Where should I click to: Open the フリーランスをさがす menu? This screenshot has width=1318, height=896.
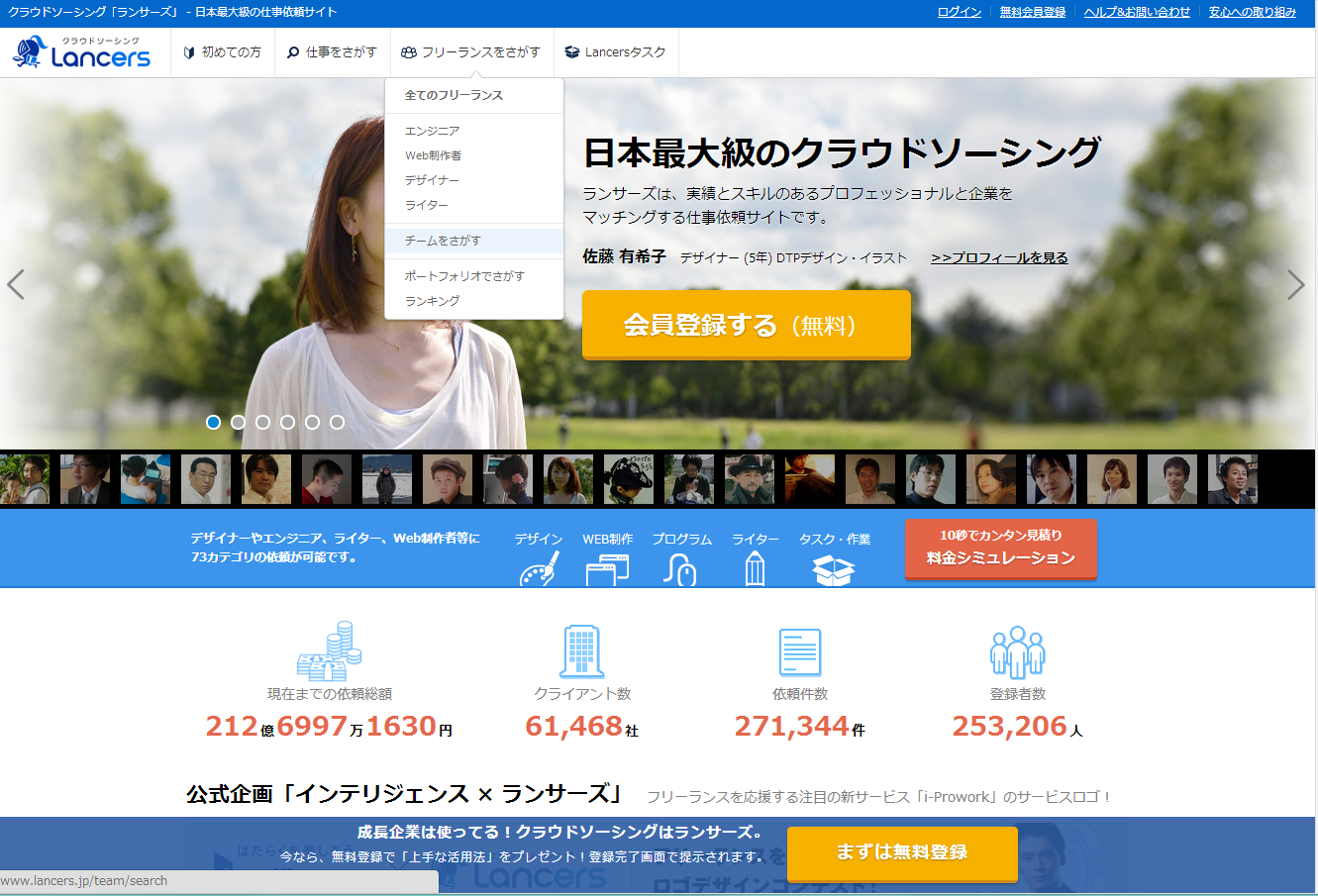click(x=470, y=52)
